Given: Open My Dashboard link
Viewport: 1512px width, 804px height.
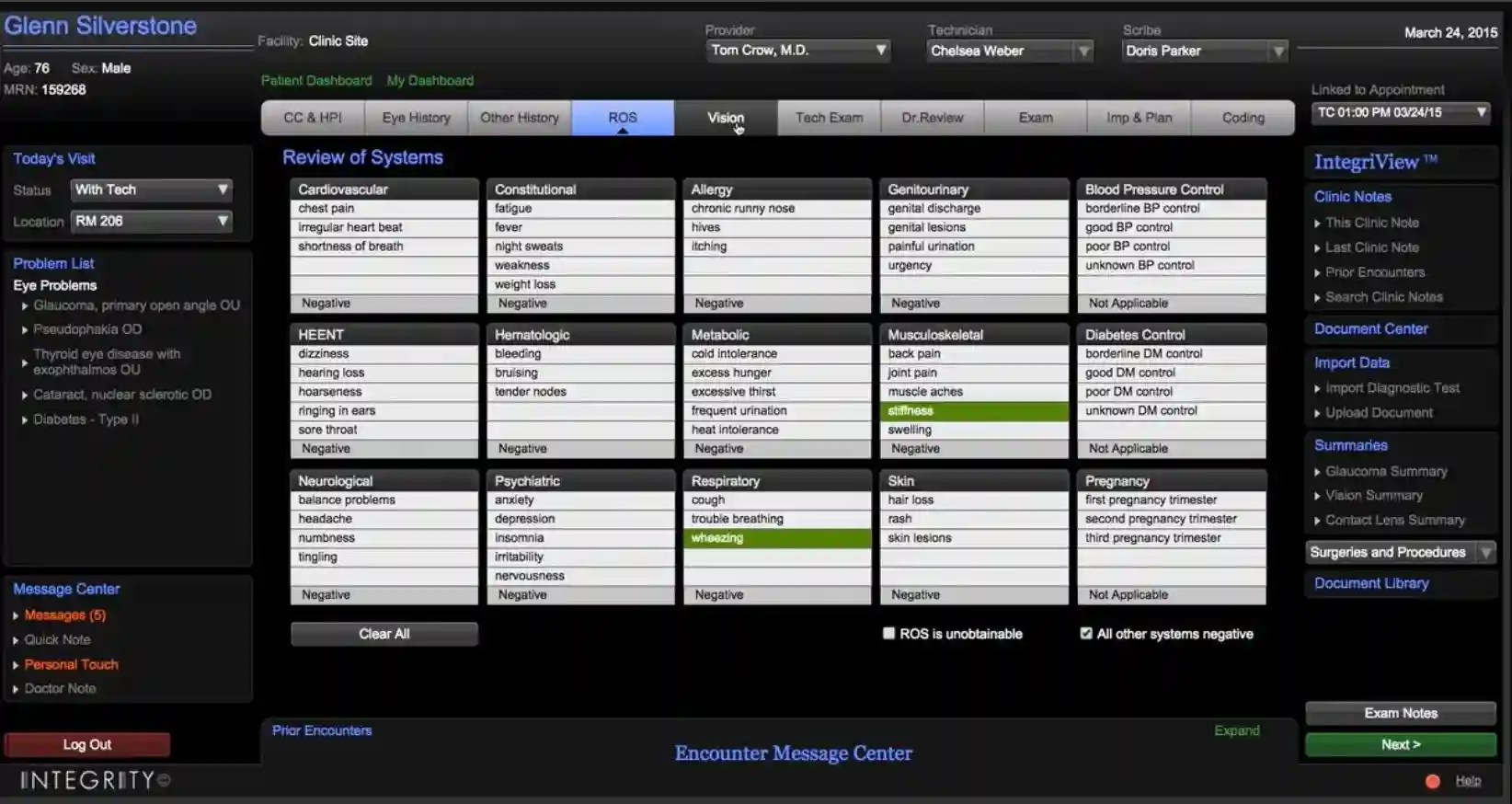Looking at the screenshot, I should click(x=430, y=81).
